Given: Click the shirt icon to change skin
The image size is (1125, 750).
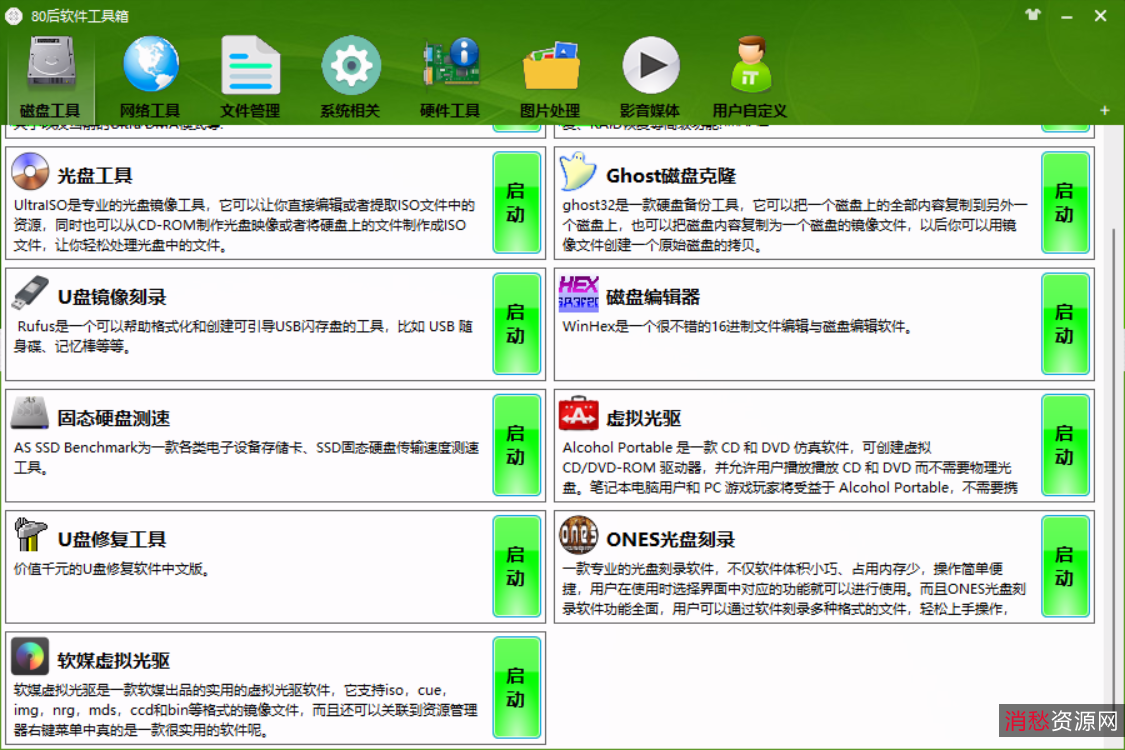Looking at the screenshot, I should [x=1032, y=16].
